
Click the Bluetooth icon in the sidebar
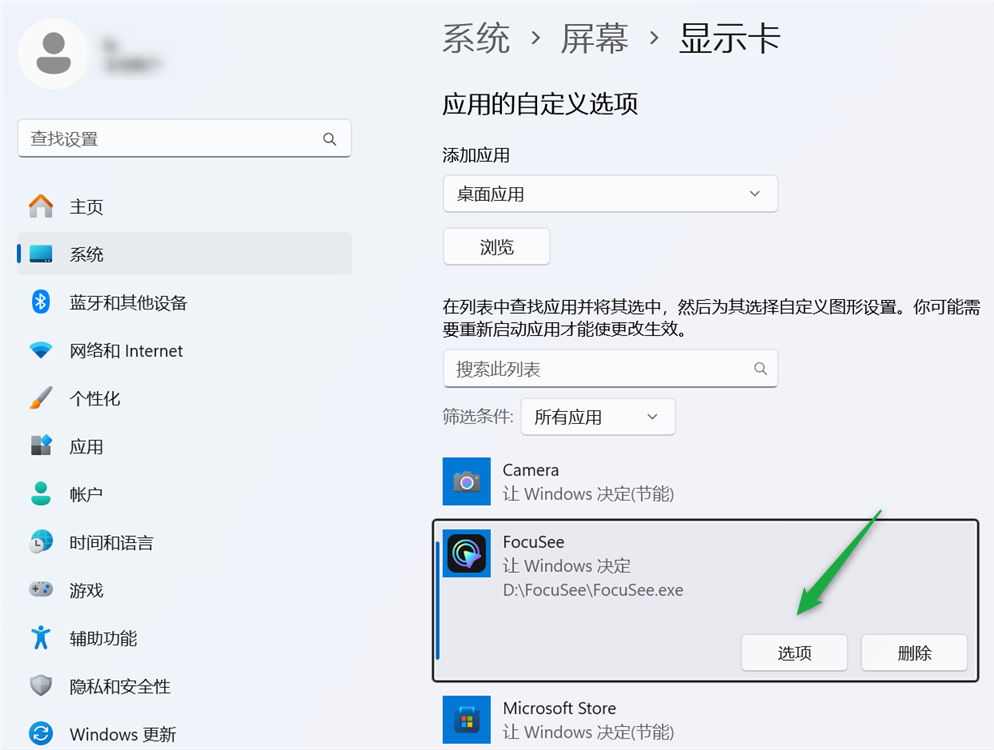click(x=41, y=302)
